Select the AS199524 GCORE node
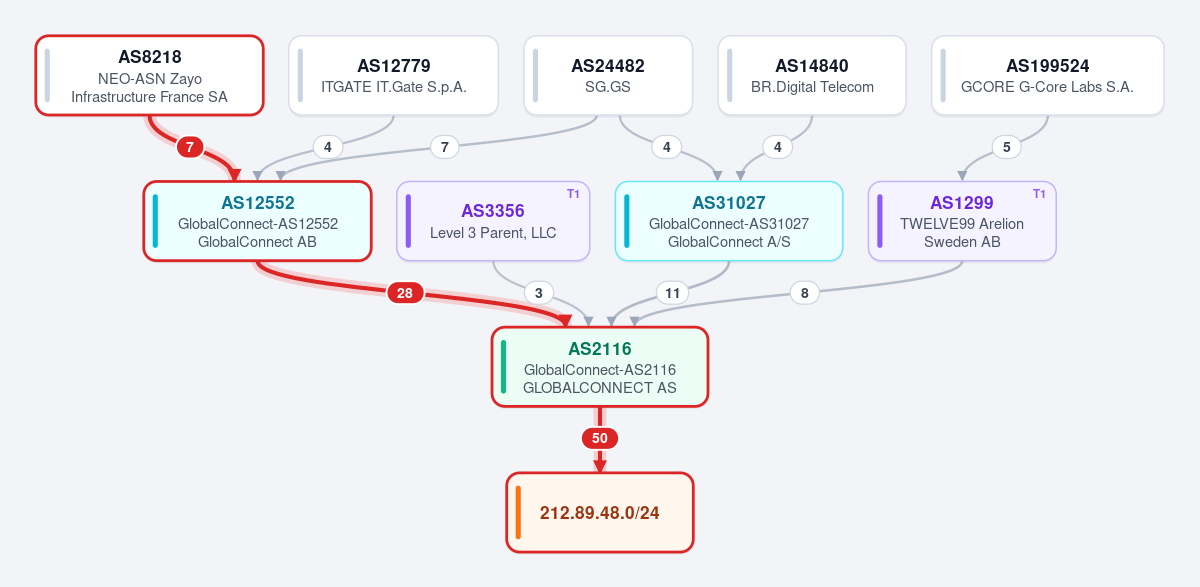The width and height of the screenshot is (1200, 587). [1048, 76]
